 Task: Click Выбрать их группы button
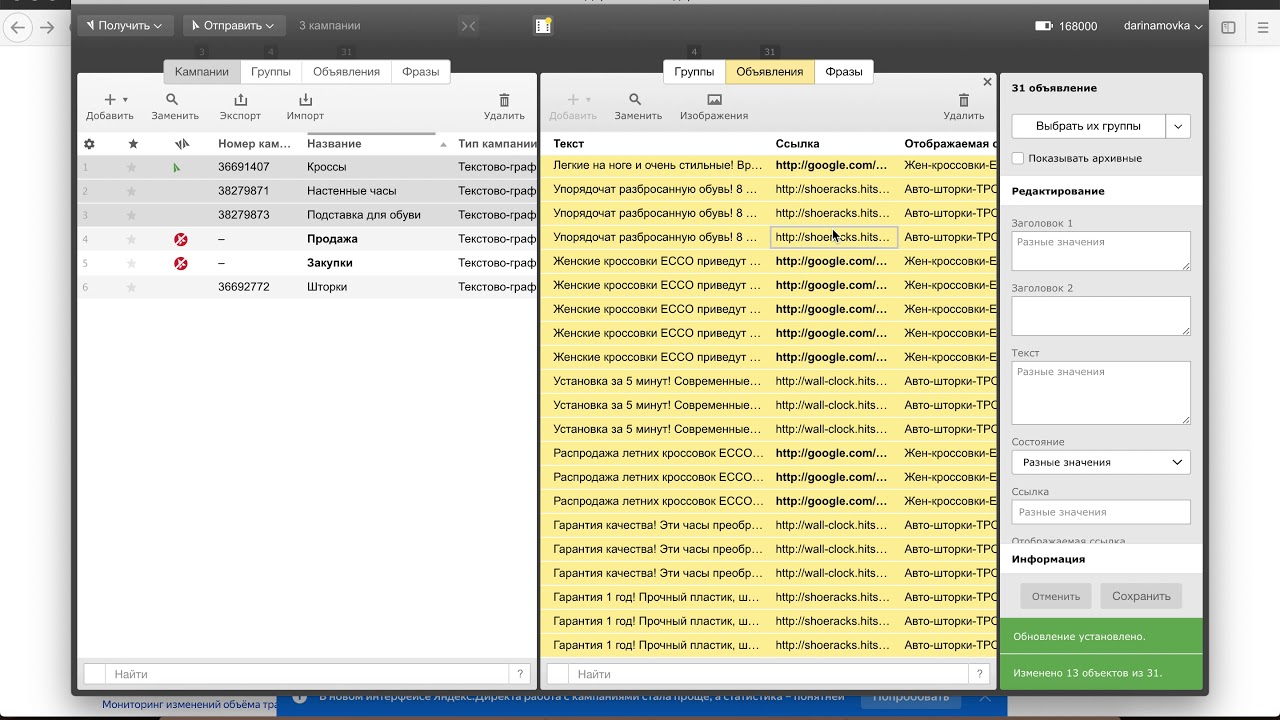tap(1088, 126)
